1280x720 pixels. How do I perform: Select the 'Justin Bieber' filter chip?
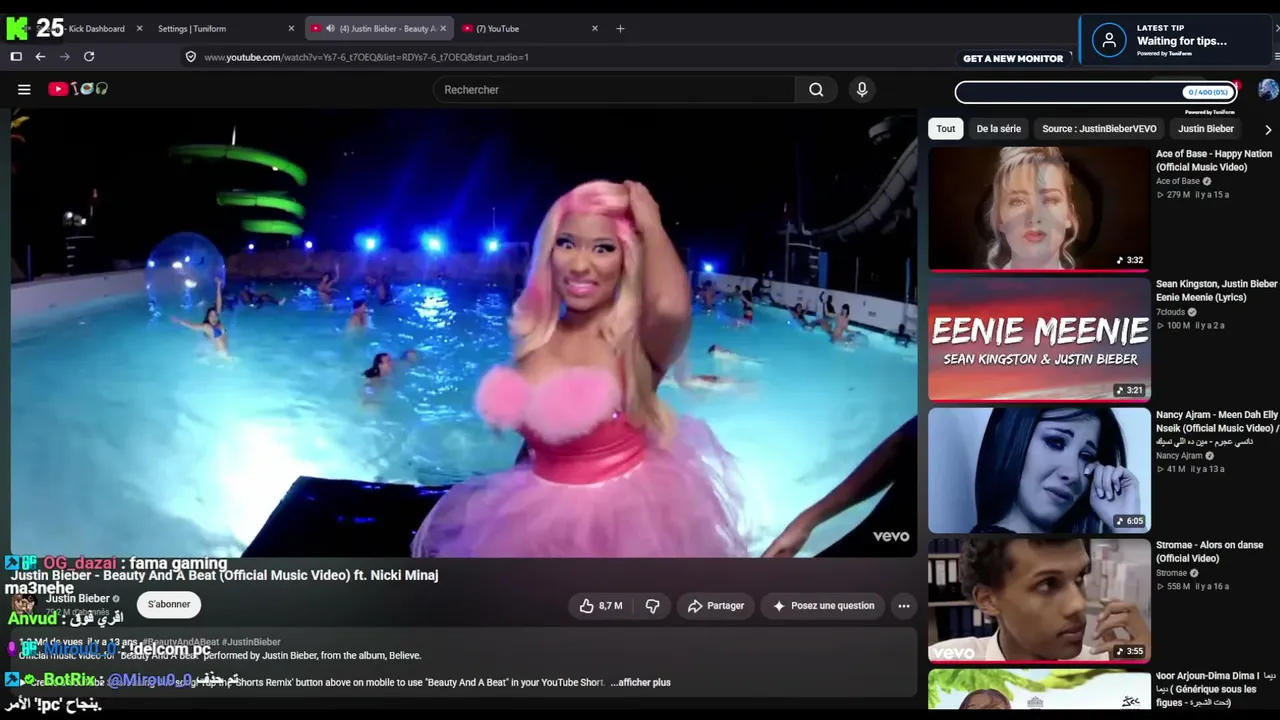tap(1206, 128)
